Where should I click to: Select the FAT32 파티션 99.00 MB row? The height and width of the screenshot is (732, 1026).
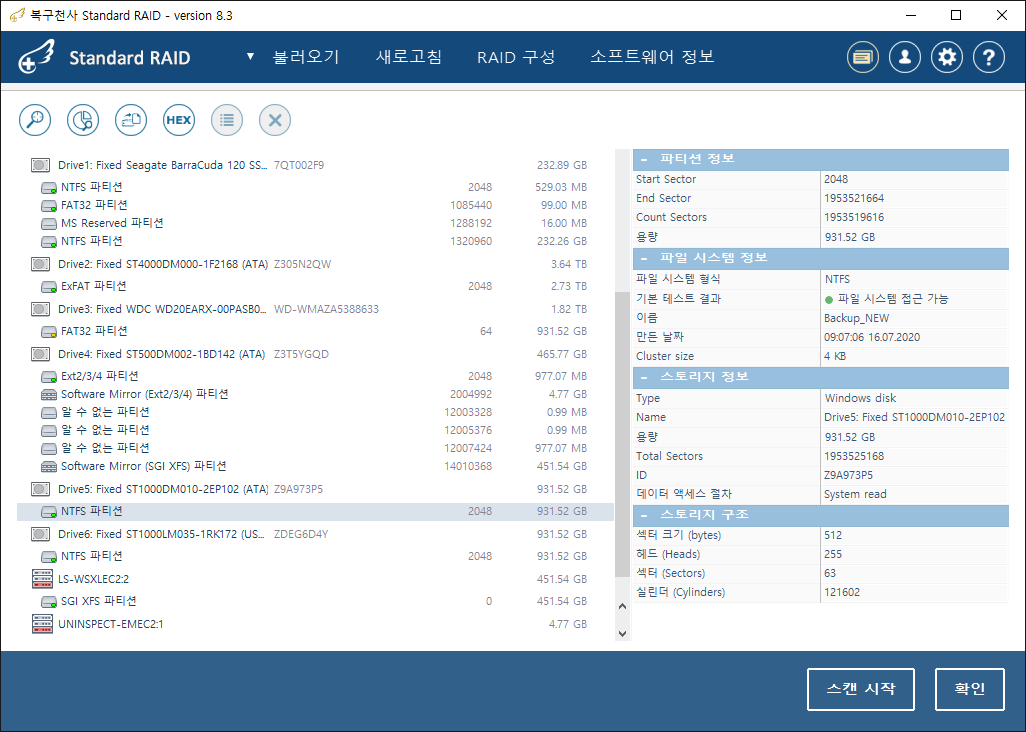pyautogui.click(x=315, y=205)
